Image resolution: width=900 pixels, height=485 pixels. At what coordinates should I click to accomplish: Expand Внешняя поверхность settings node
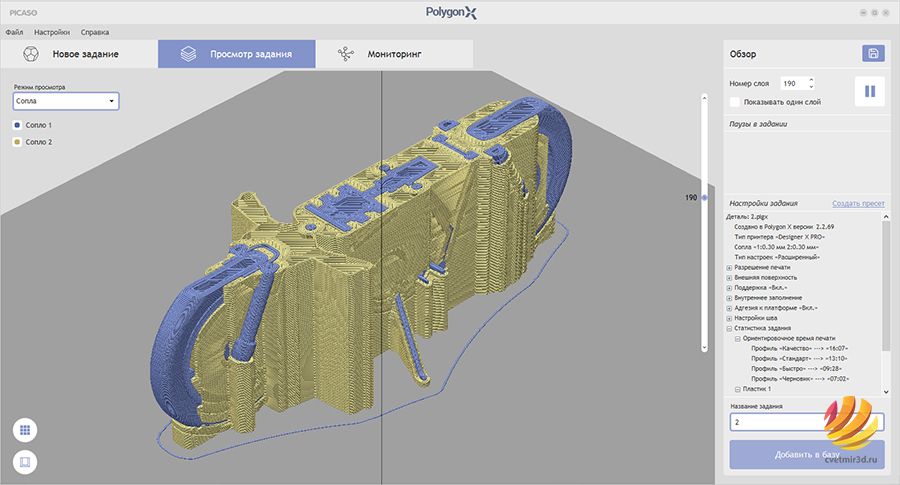click(730, 278)
